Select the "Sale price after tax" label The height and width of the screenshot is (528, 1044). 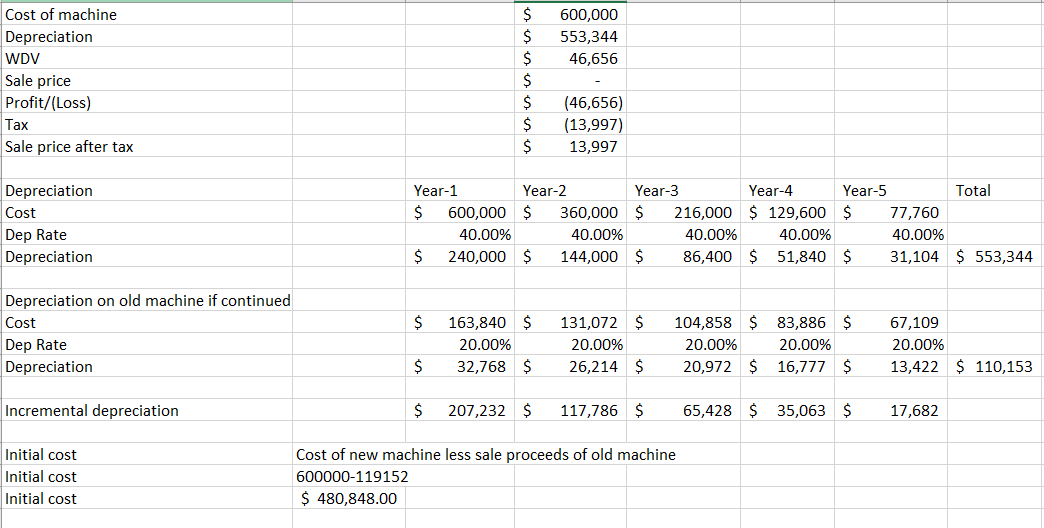70,147
